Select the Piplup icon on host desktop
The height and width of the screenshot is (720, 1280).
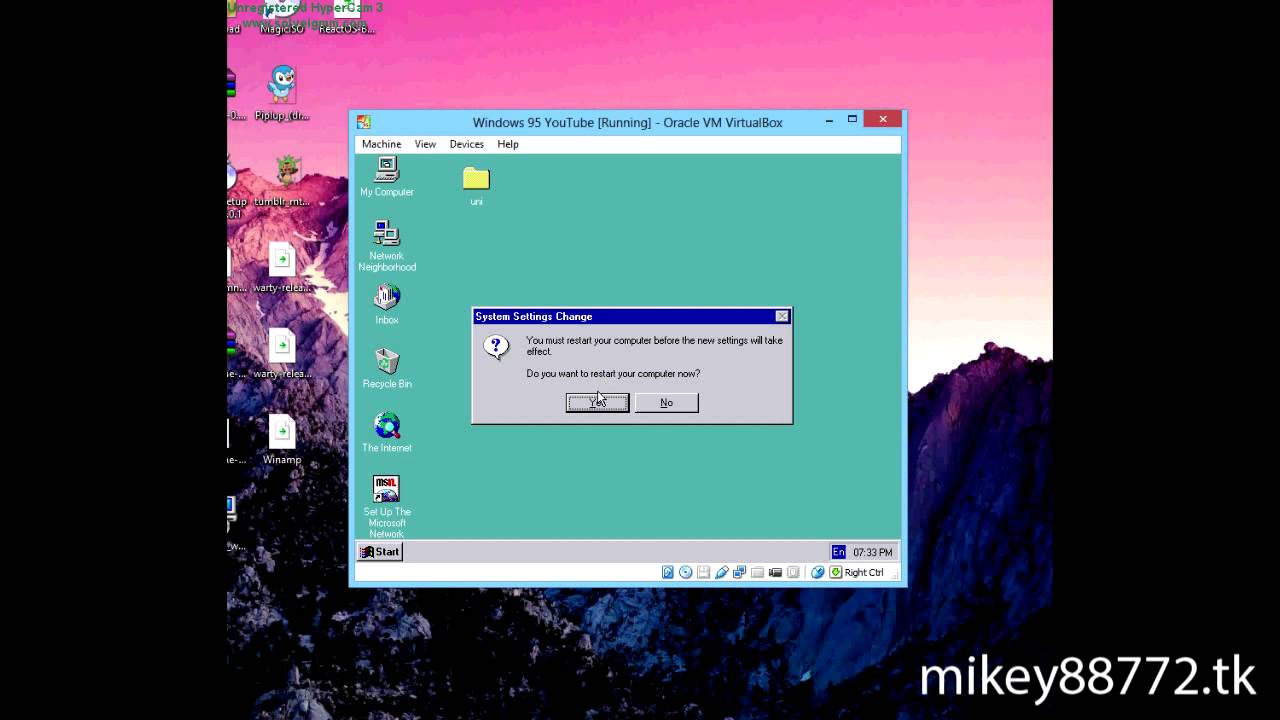[x=282, y=93]
